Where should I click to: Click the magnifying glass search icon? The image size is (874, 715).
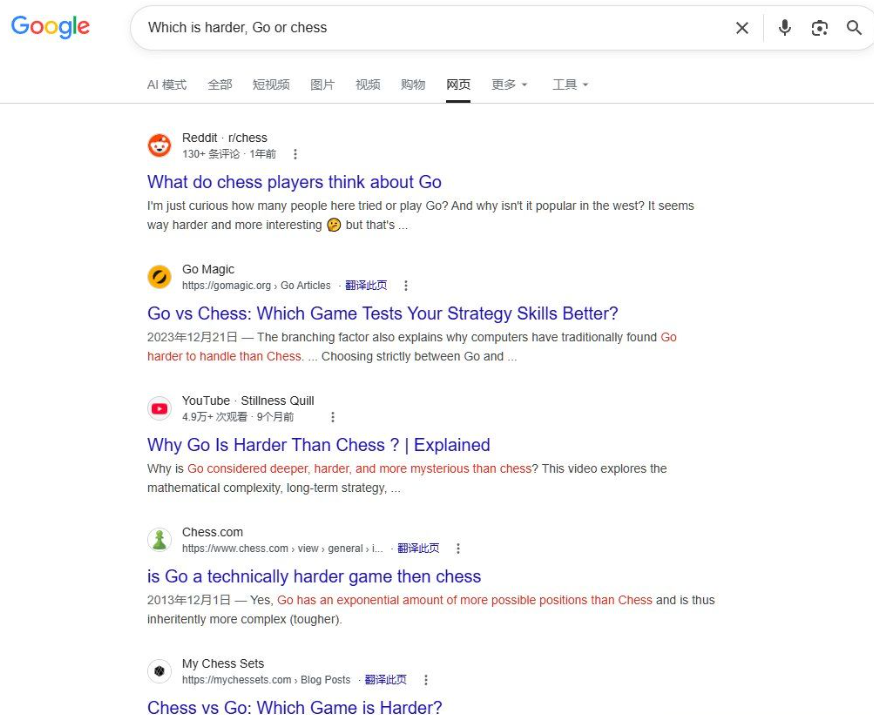[854, 28]
